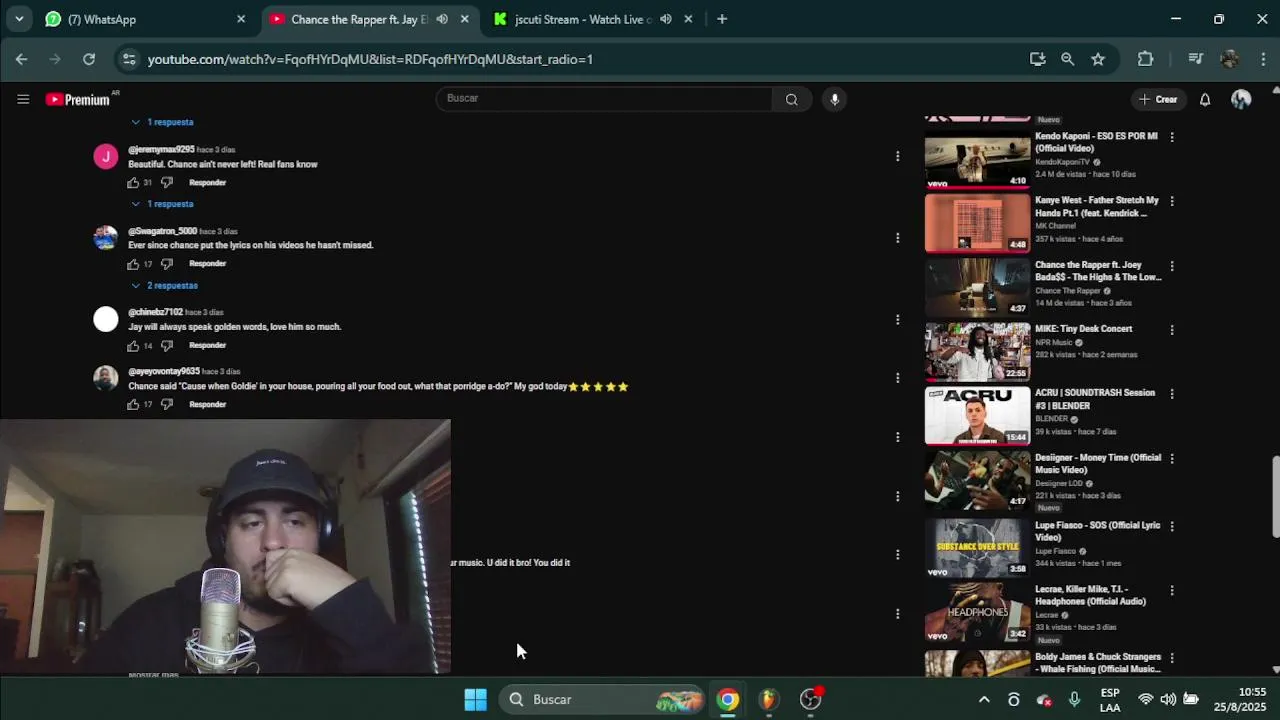Viewport: 1280px width, 720px height.
Task: Open menu for Kanye West video
Action: point(1171,201)
